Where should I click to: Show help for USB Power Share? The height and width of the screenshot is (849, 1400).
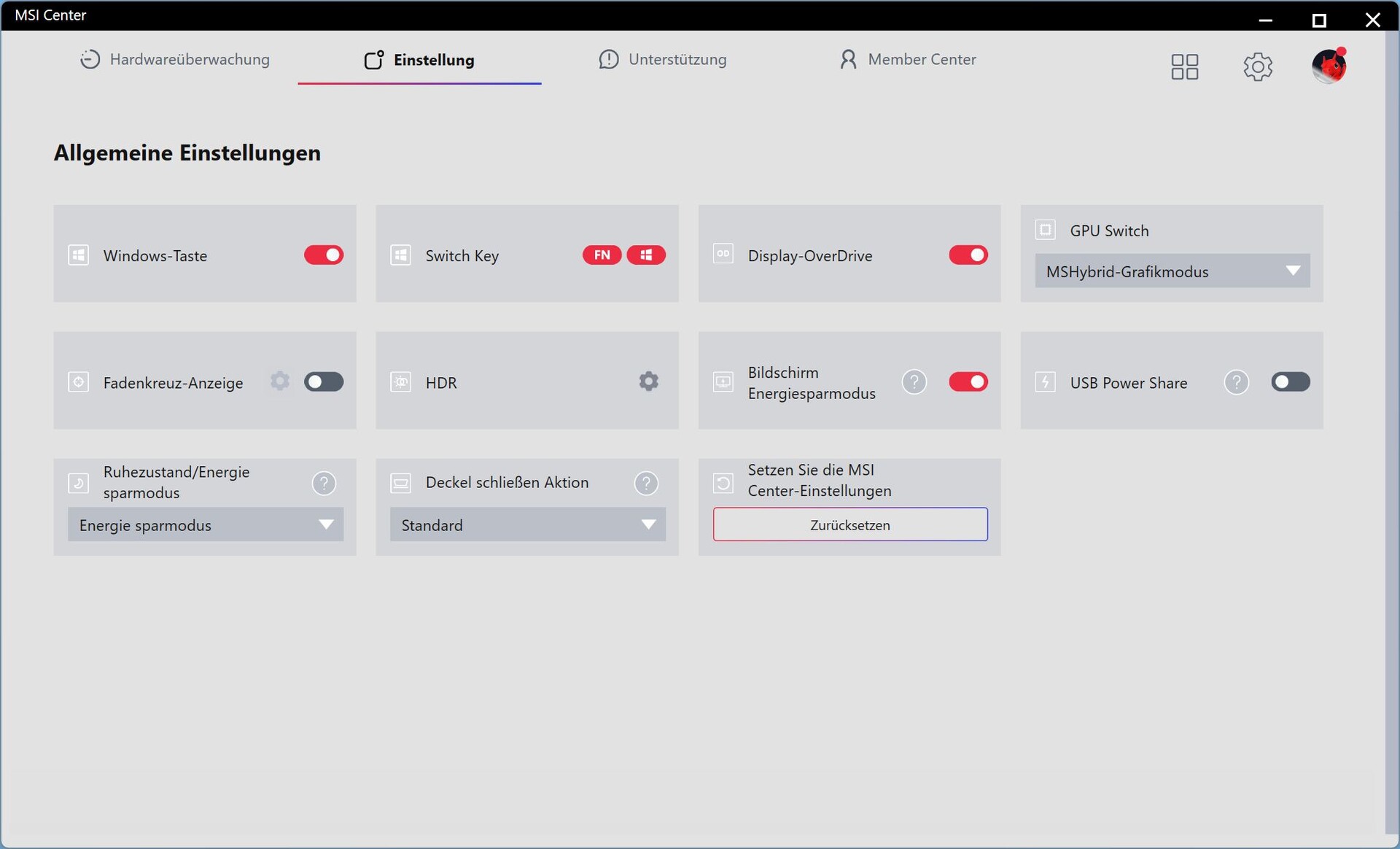(1236, 382)
